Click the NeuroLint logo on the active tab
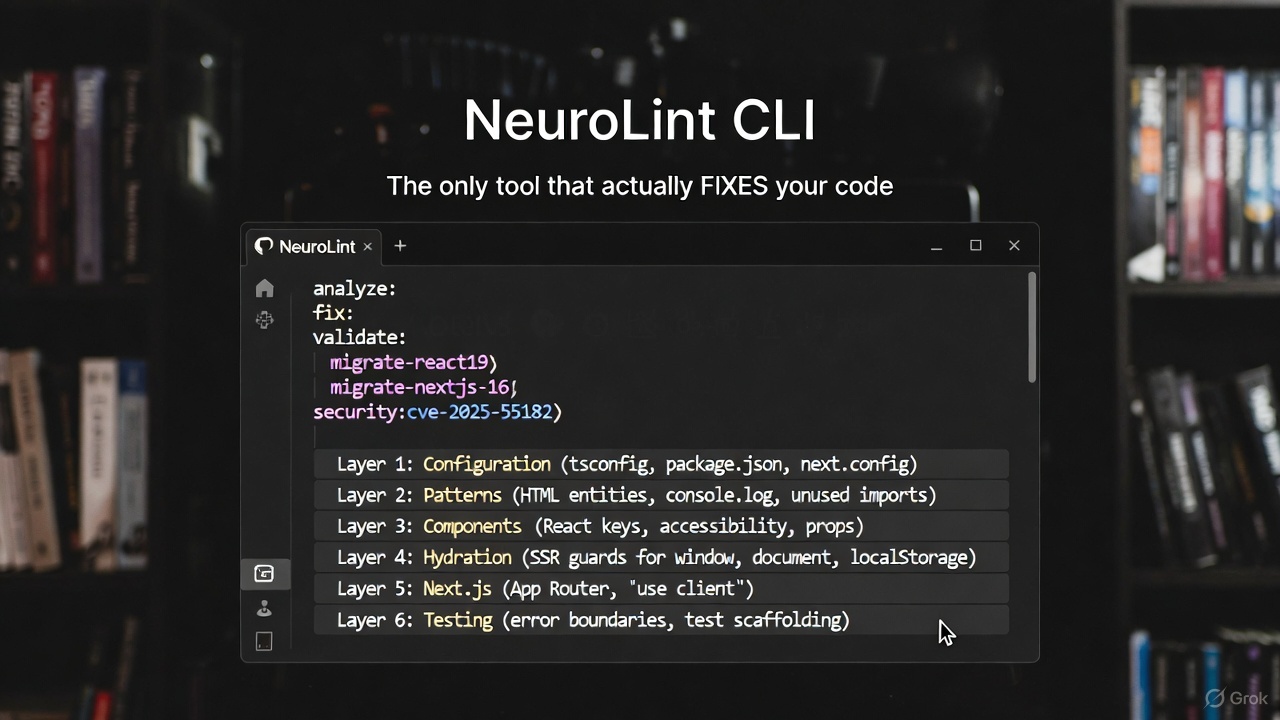Screen dimensions: 1280x720 tap(263, 246)
